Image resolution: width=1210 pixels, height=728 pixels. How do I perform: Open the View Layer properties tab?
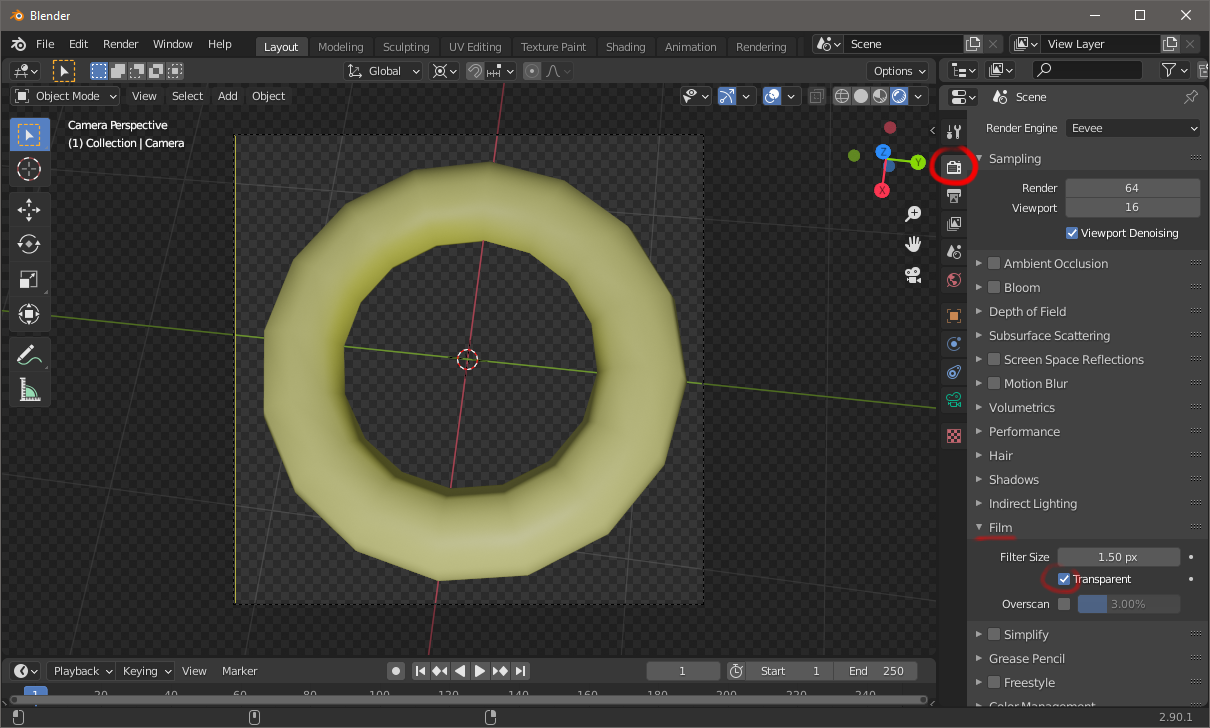954,224
